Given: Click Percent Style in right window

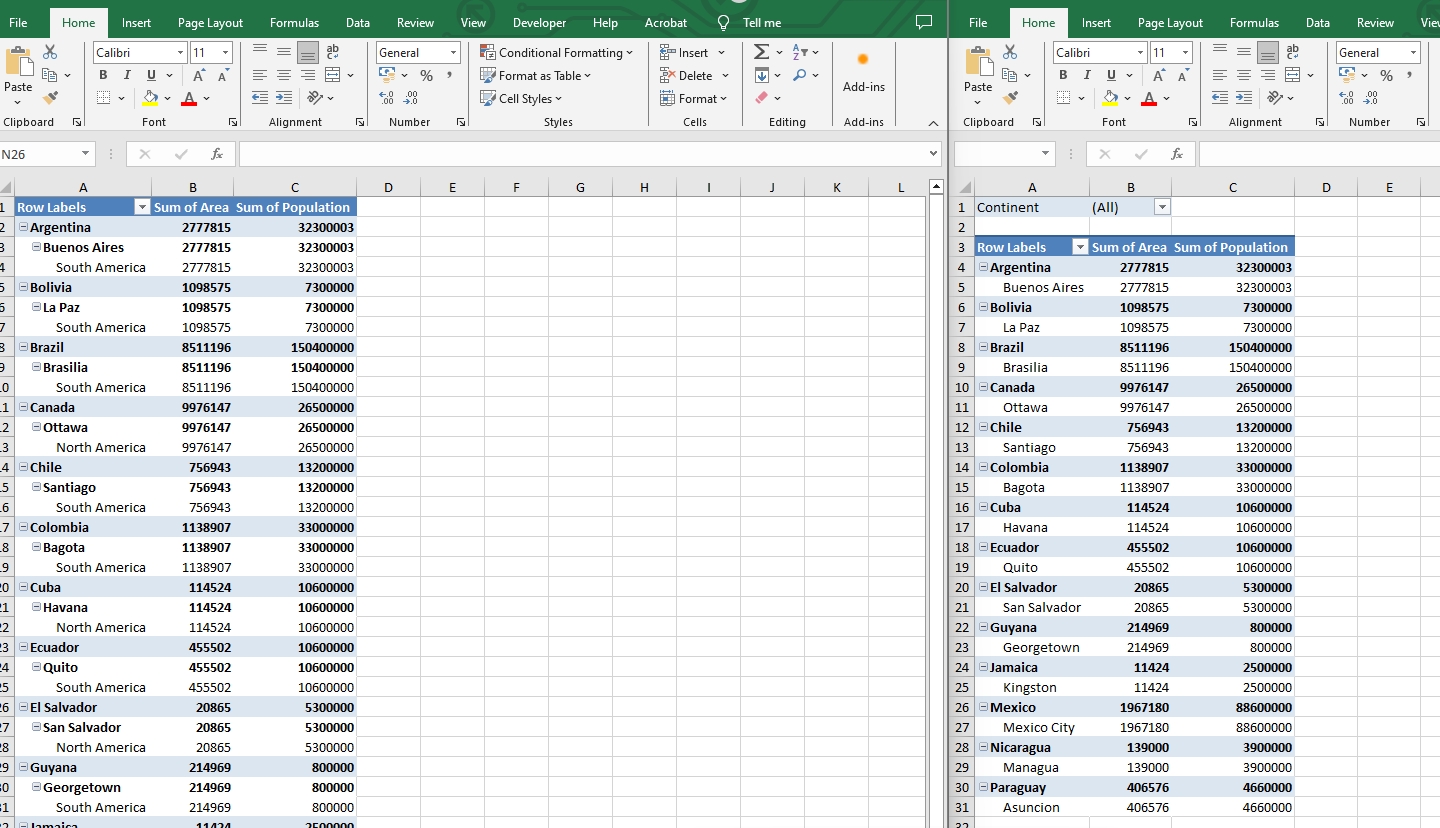Looking at the screenshot, I should (1386, 75).
